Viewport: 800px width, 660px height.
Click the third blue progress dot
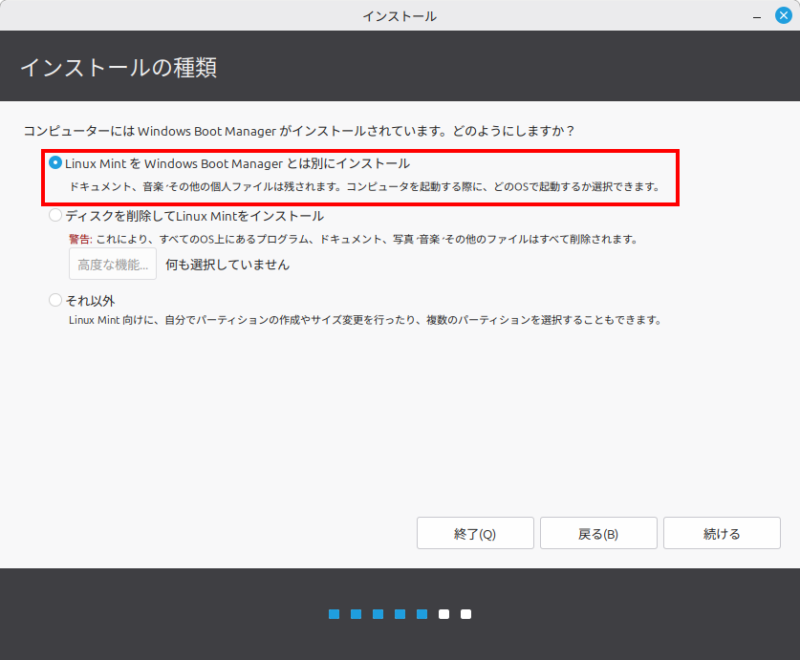(x=378, y=614)
